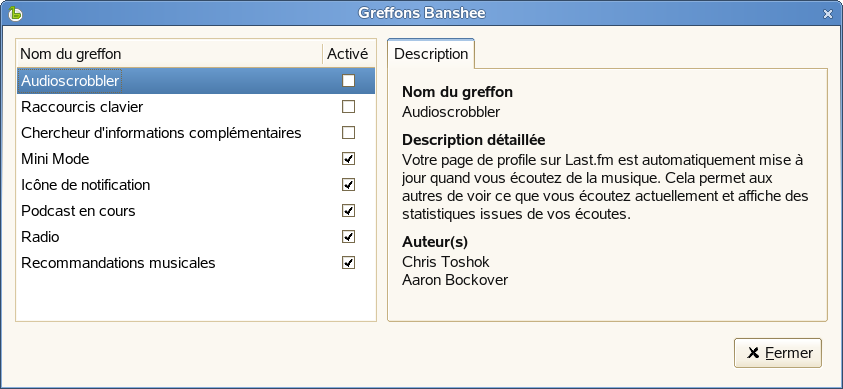The height and width of the screenshot is (389, 843).
Task: Sort by the Activé column header
Action: (348, 54)
